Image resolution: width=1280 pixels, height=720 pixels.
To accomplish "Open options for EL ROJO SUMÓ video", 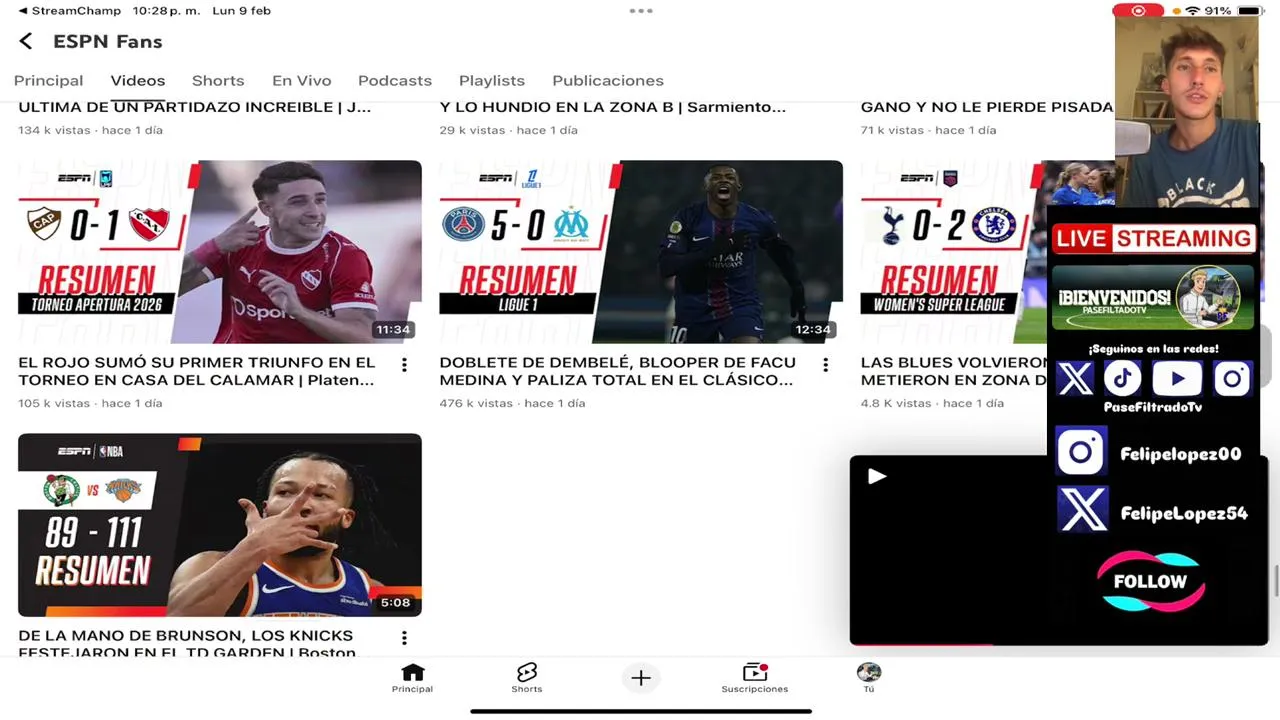I will coord(404,365).
